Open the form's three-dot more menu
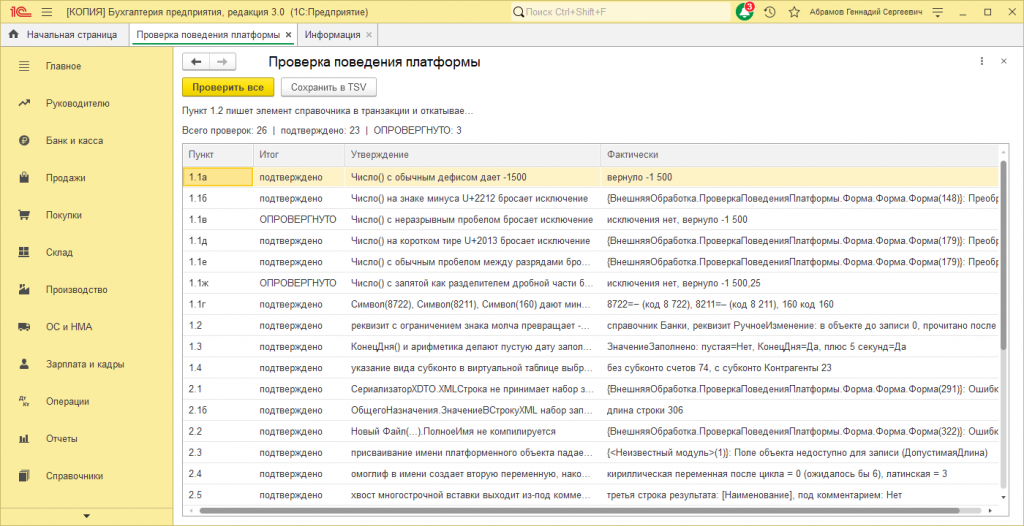The image size is (1024, 526). (x=981, y=61)
